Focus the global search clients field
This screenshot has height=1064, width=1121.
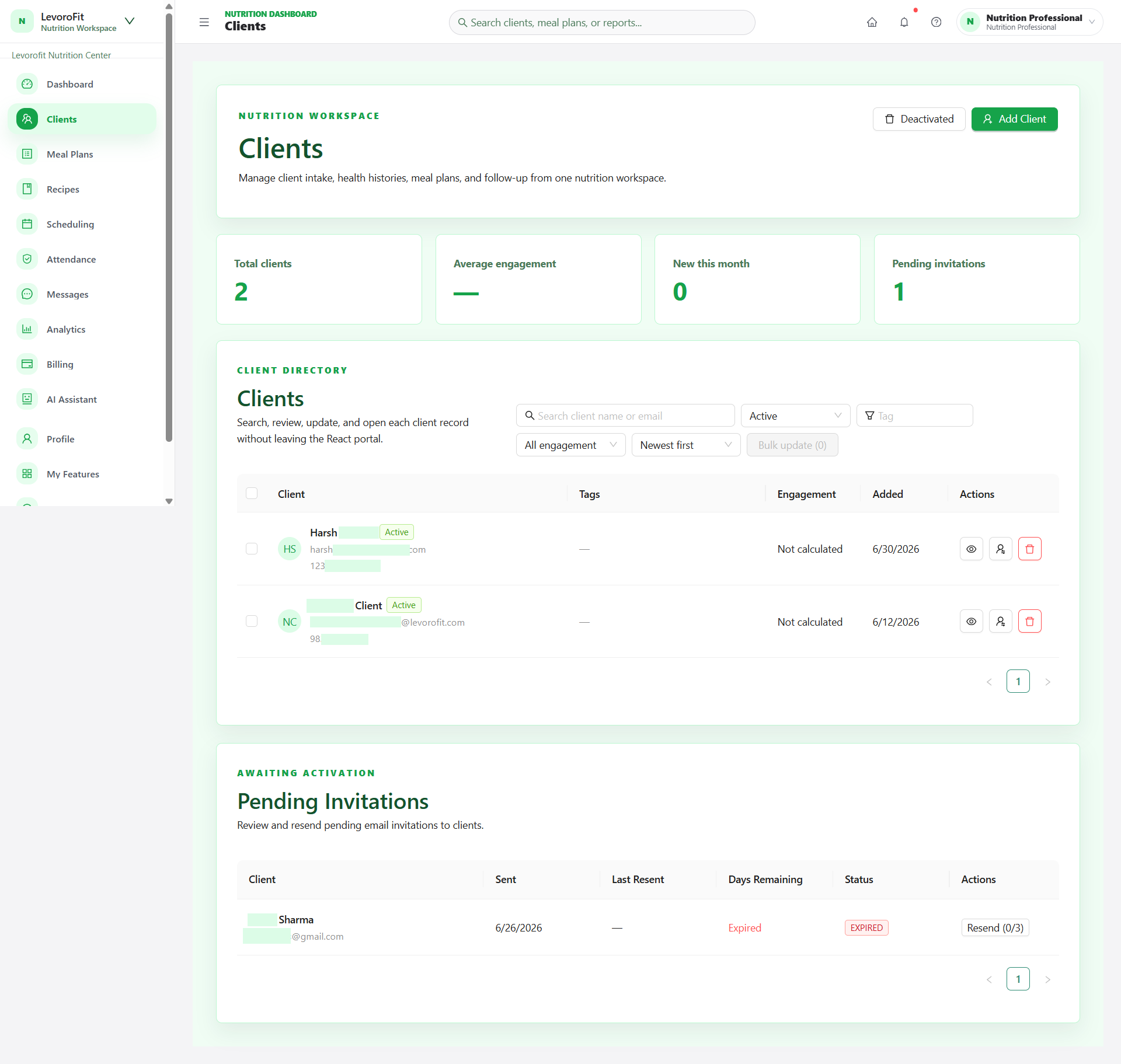click(602, 22)
